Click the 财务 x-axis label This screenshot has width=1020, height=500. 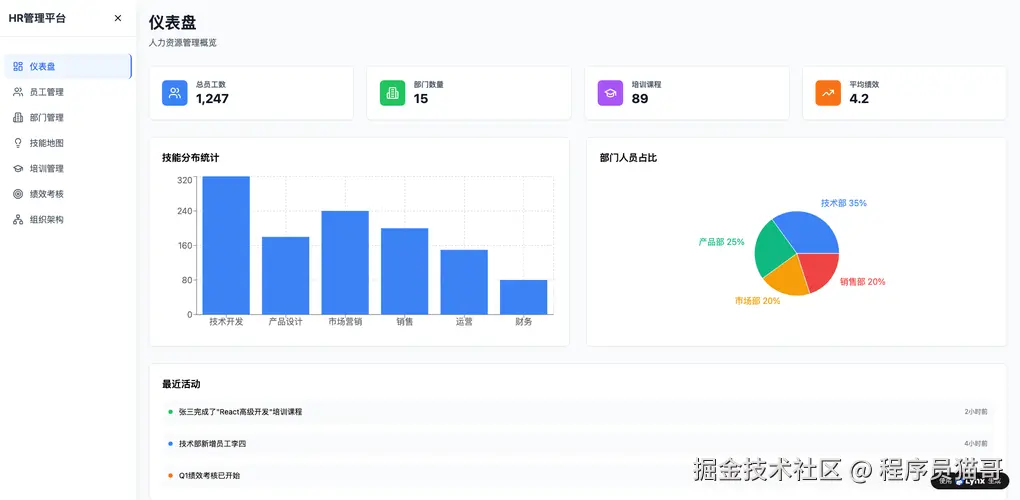pyautogui.click(x=524, y=322)
